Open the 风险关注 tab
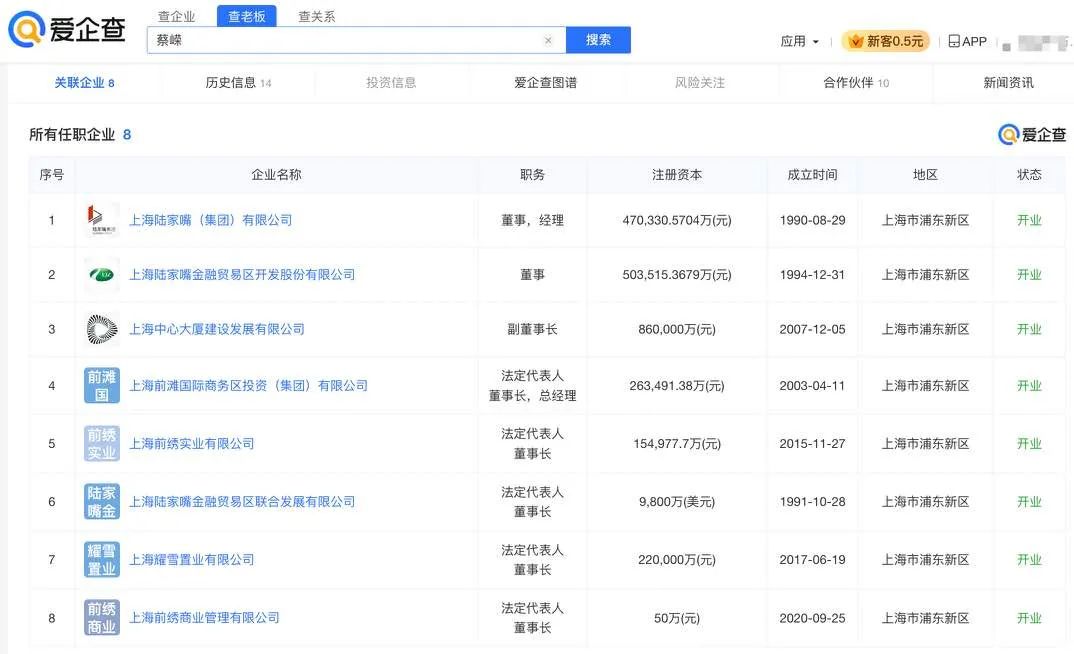Image resolution: width=1074 pixels, height=654 pixels. click(700, 83)
